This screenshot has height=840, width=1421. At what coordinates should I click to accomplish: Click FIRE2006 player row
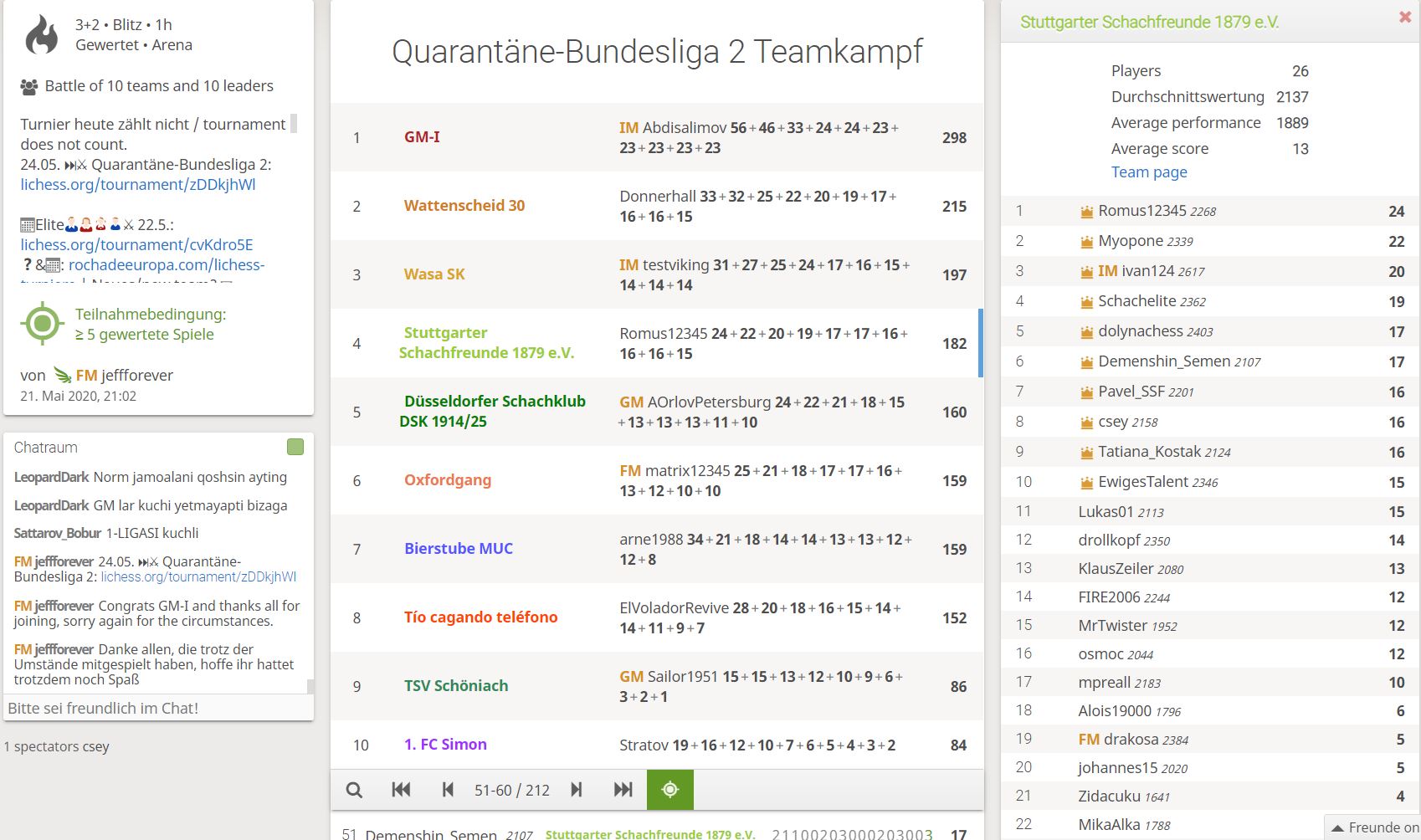(x=1210, y=597)
